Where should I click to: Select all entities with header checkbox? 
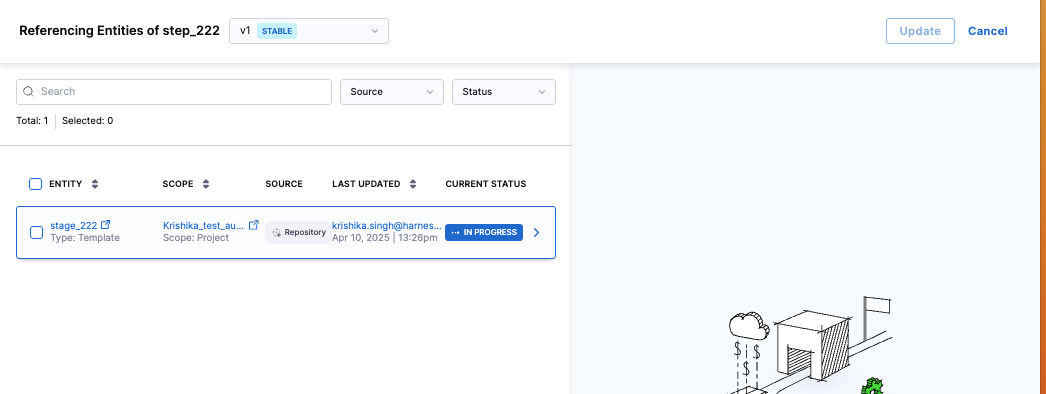pos(35,184)
